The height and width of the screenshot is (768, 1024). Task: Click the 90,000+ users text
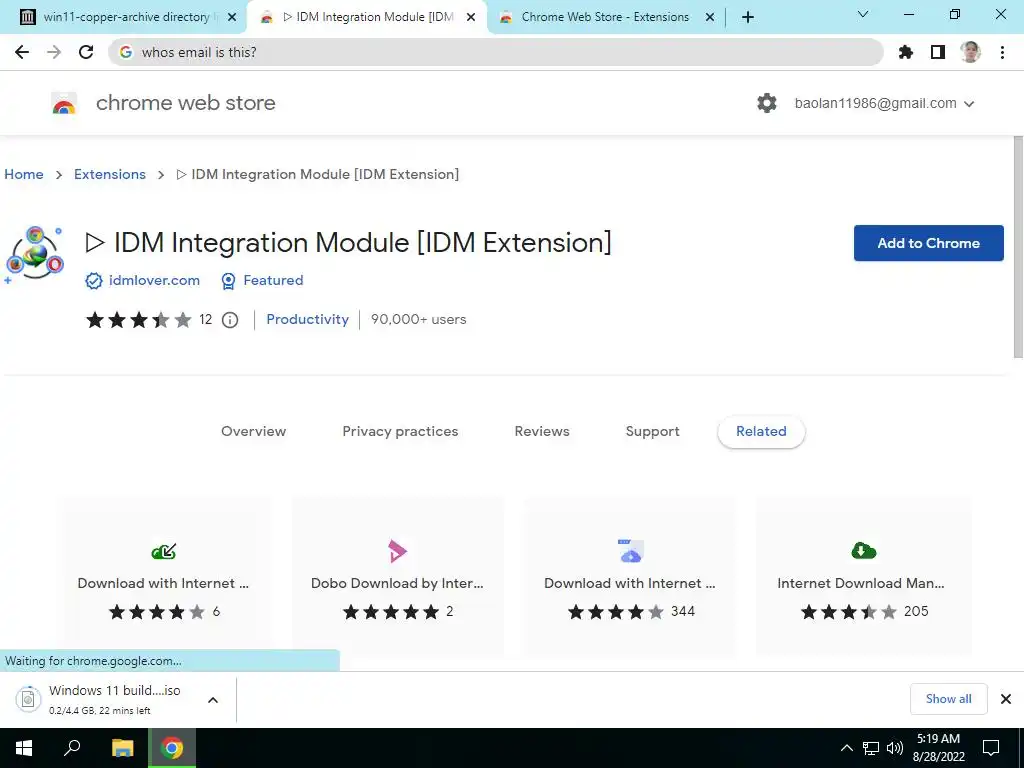click(x=419, y=320)
